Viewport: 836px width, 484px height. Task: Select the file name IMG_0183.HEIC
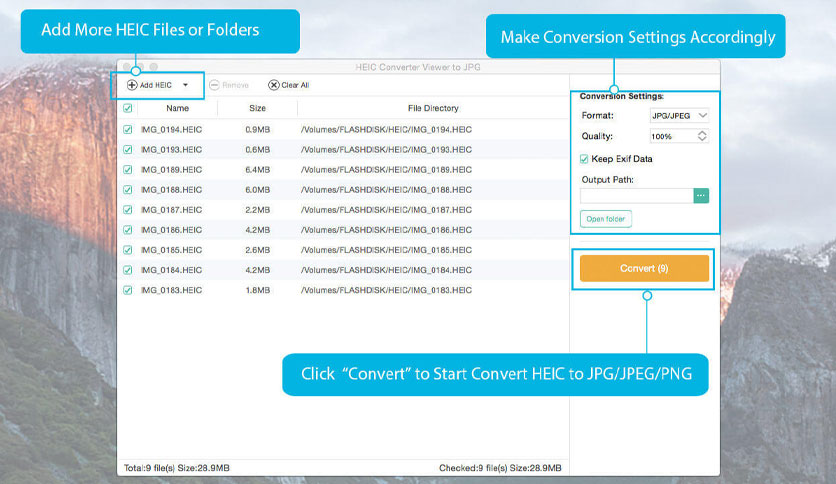coord(171,290)
